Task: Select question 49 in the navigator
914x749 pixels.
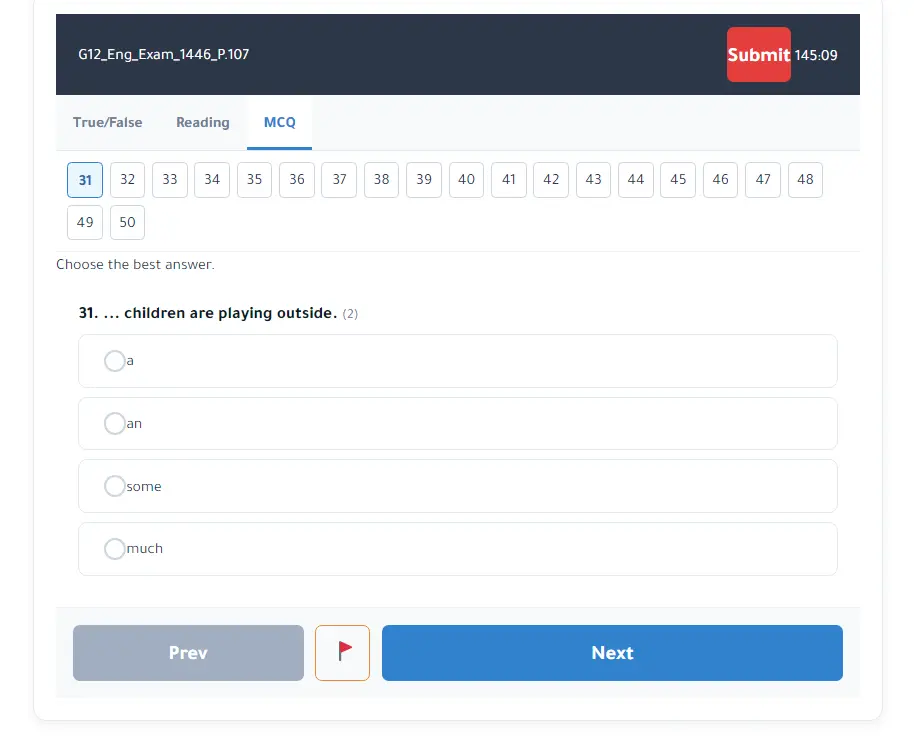Action: pos(85,222)
